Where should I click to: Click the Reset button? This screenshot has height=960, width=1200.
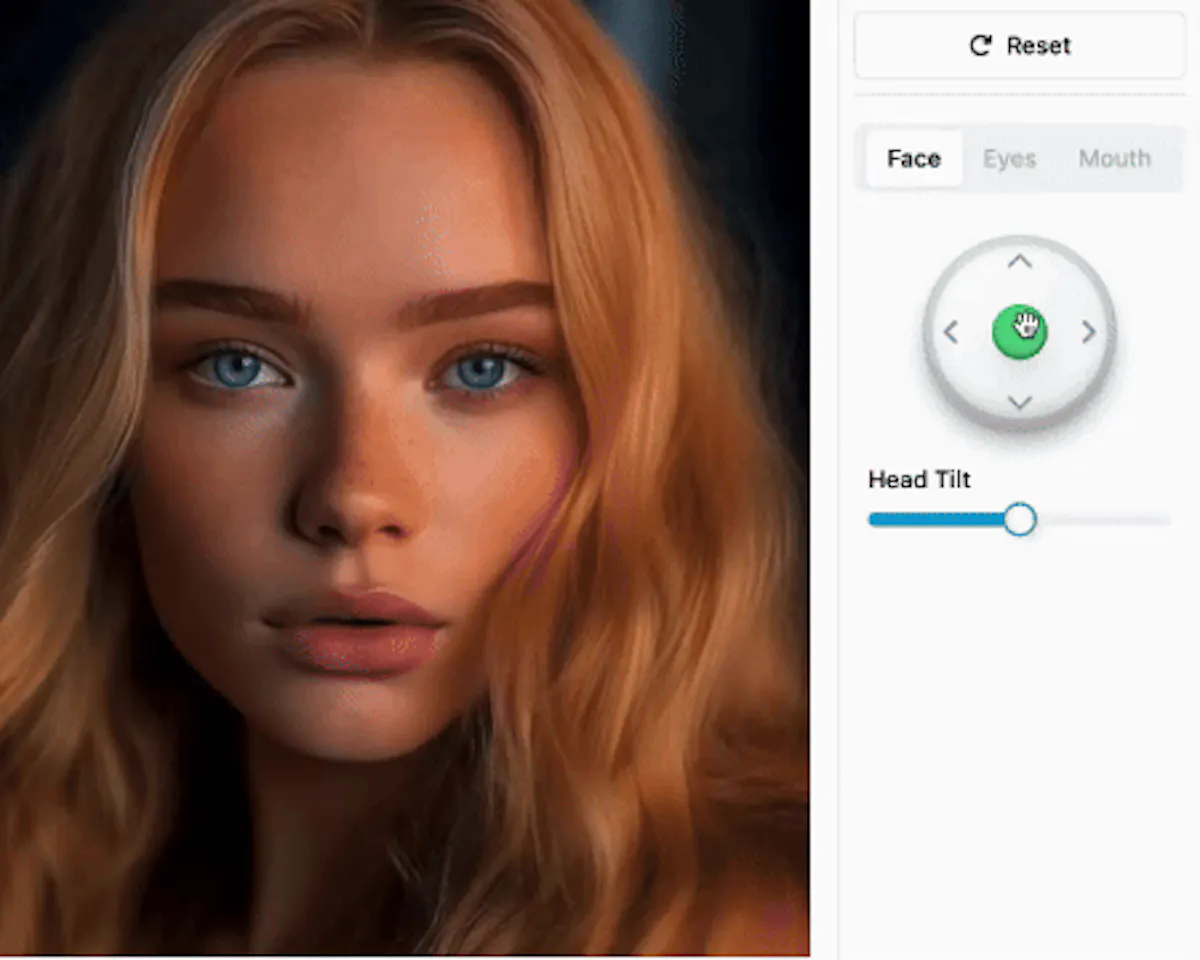pos(1019,46)
